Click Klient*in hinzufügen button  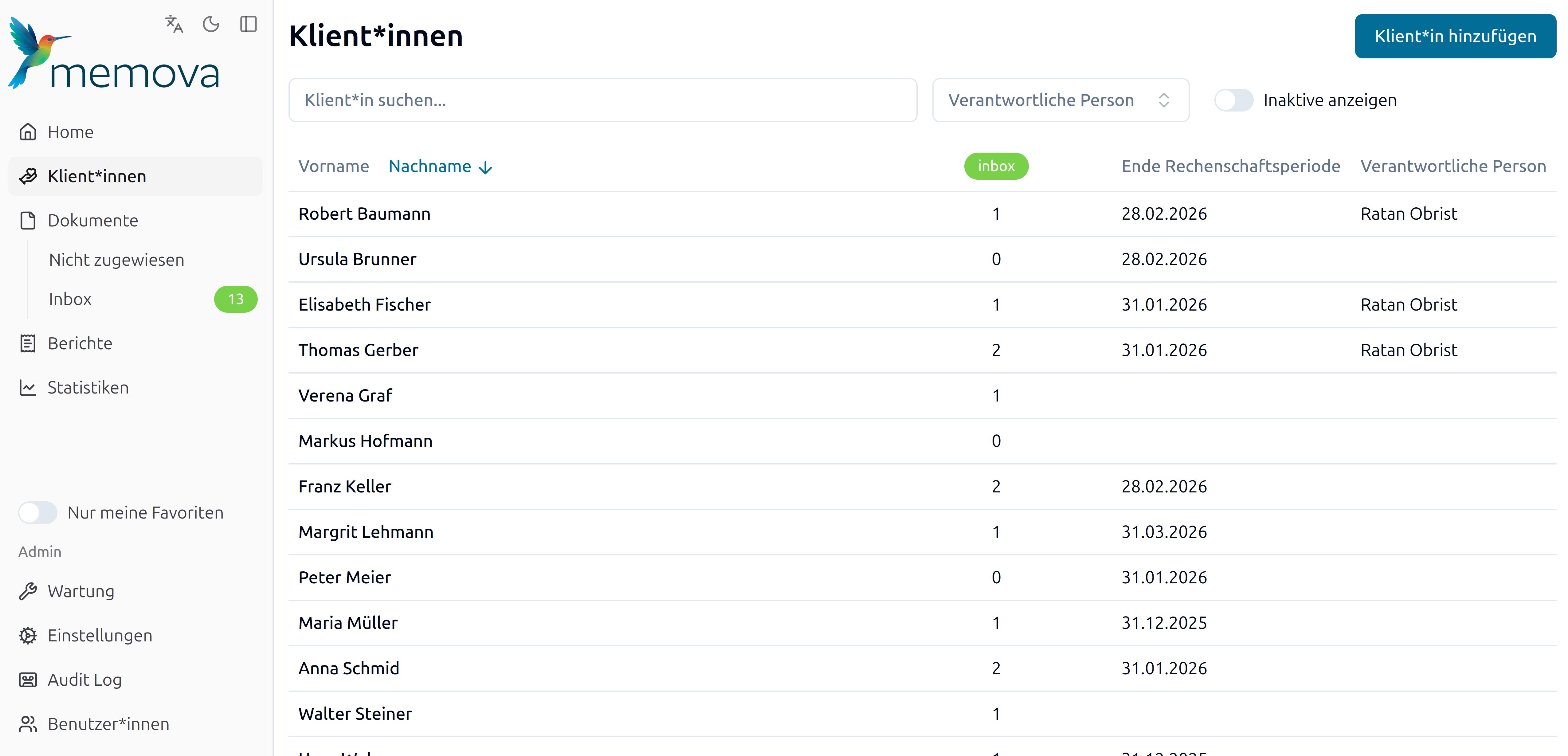1455,37
